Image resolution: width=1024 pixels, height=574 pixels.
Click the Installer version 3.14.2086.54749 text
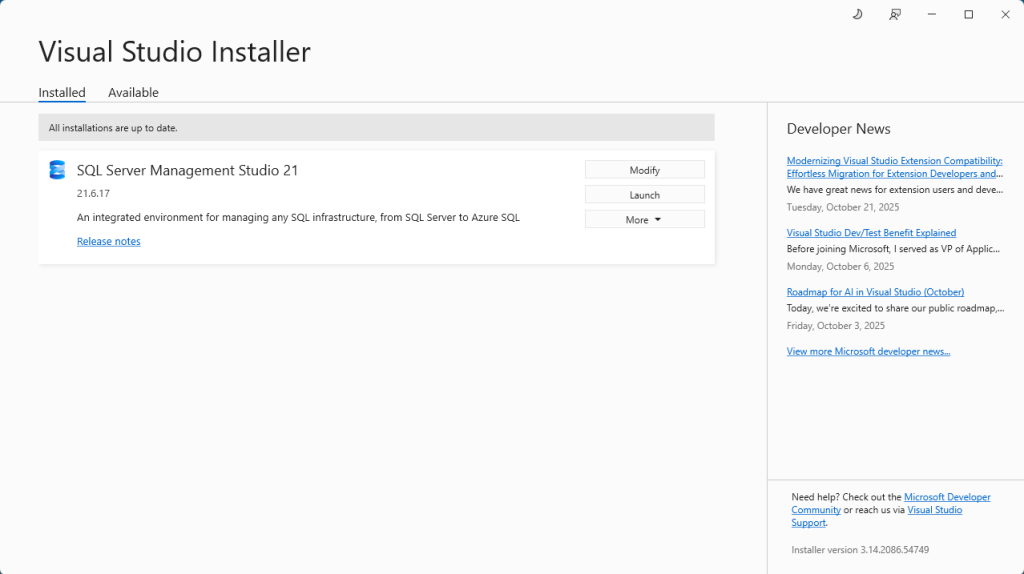[x=860, y=550]
